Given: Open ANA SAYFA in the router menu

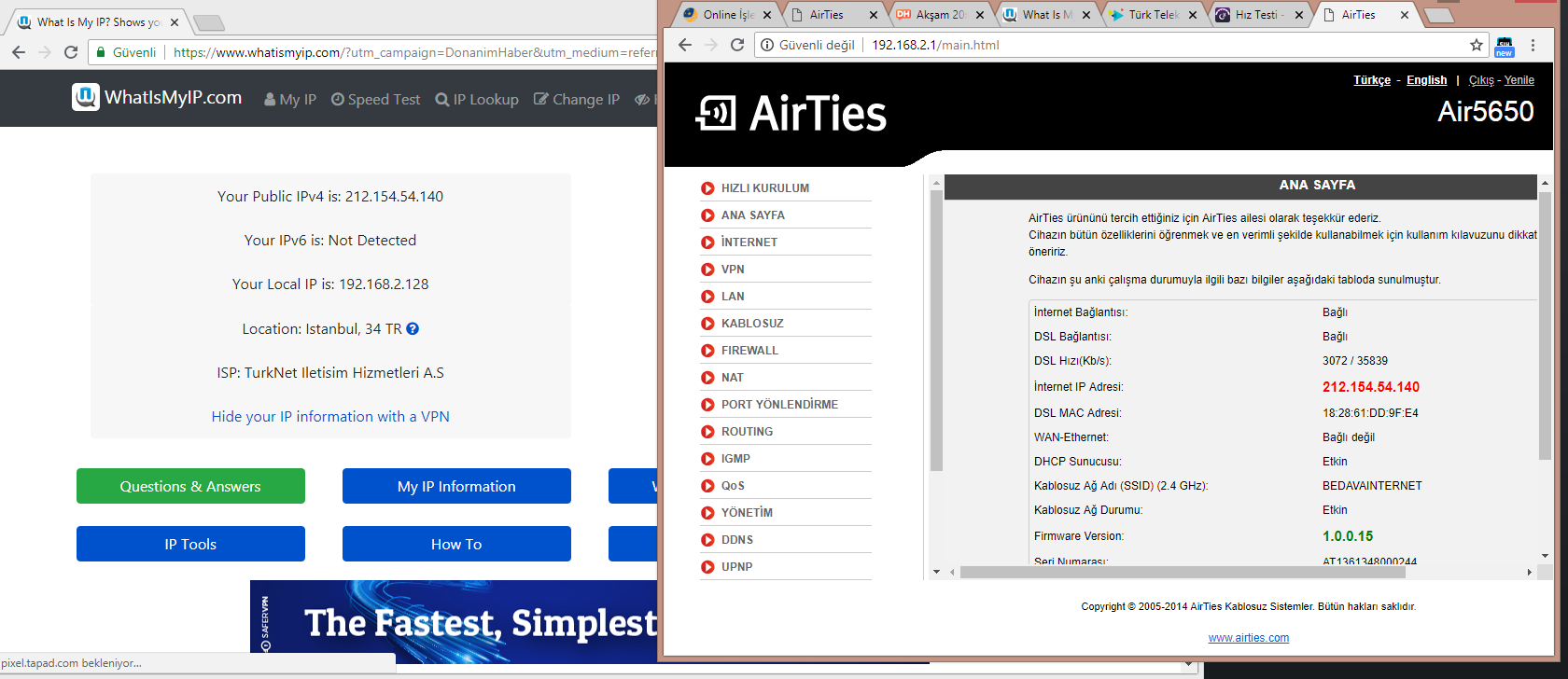Looking at the screenshot, I should pos(753,215).
